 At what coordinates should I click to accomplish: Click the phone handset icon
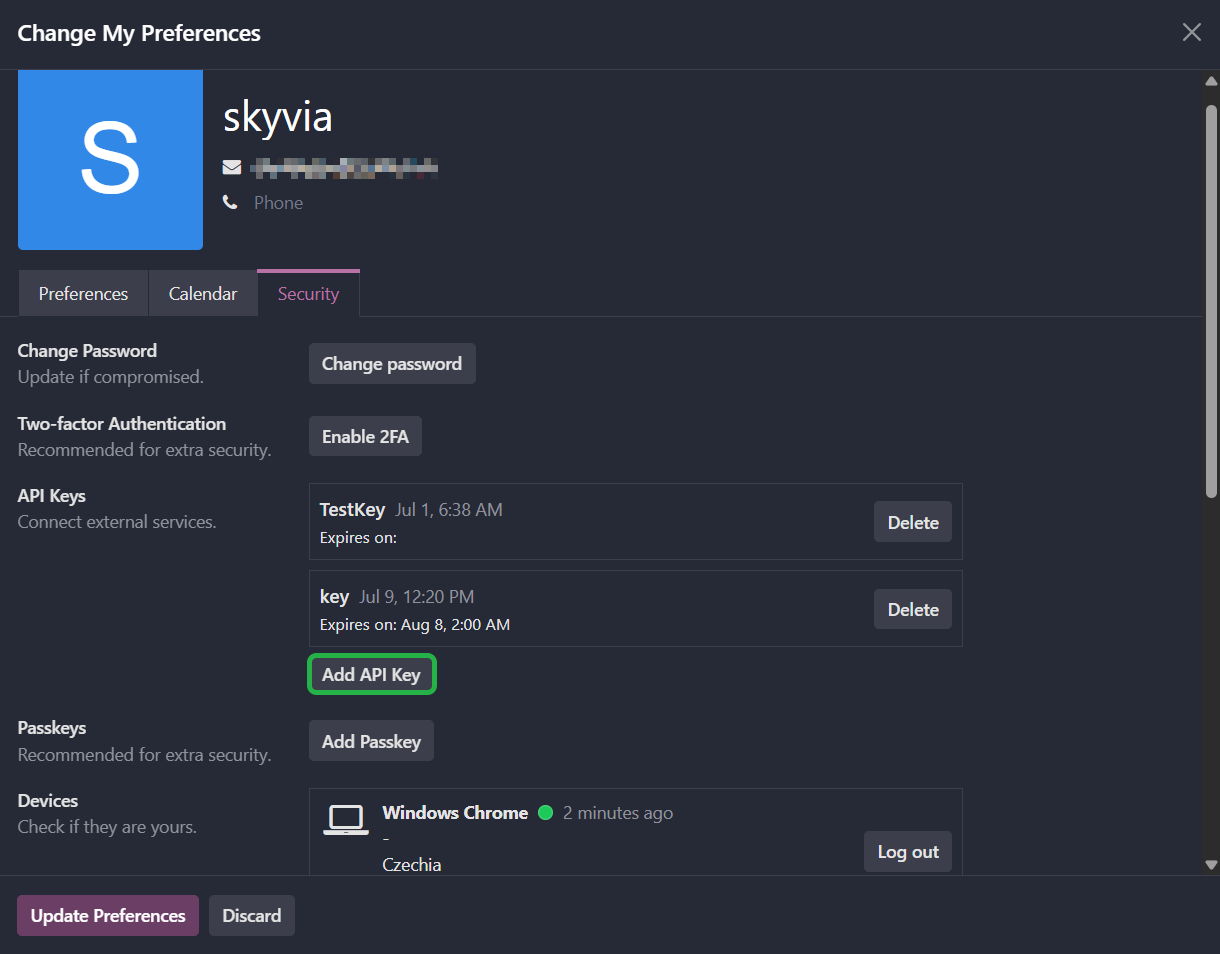click(230, 203)
